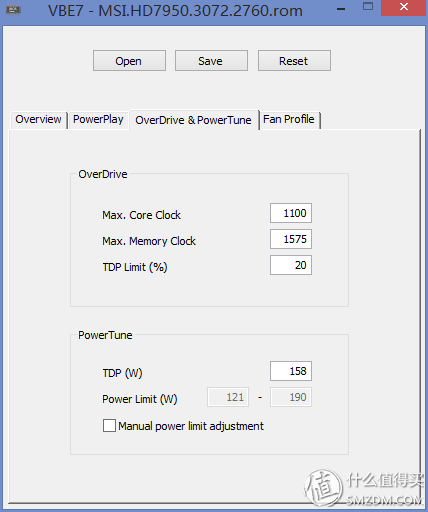Save the modified ROM with Save button
Image resolution: width=428 pixels, height=512 pixels.
click(211, 61)
